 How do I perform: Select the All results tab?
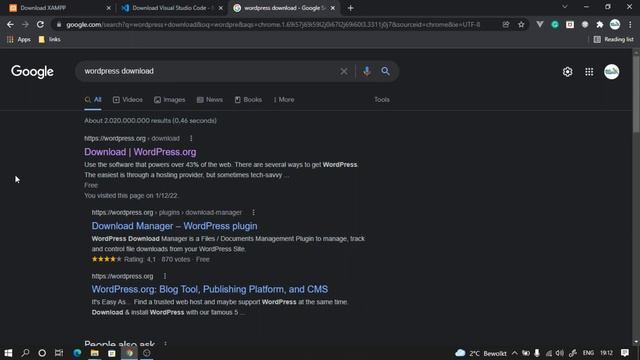click(93, 100)
